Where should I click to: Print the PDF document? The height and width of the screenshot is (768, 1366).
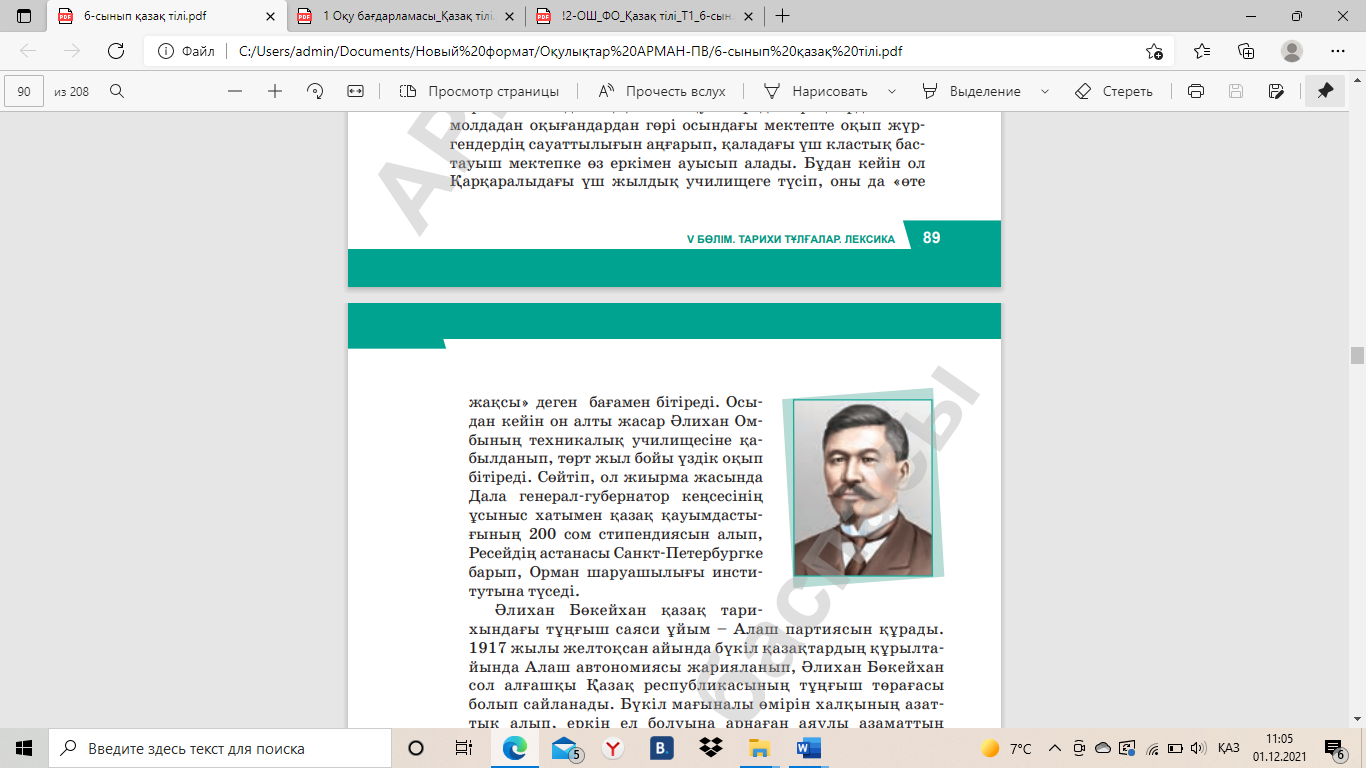pos(1195,91)
